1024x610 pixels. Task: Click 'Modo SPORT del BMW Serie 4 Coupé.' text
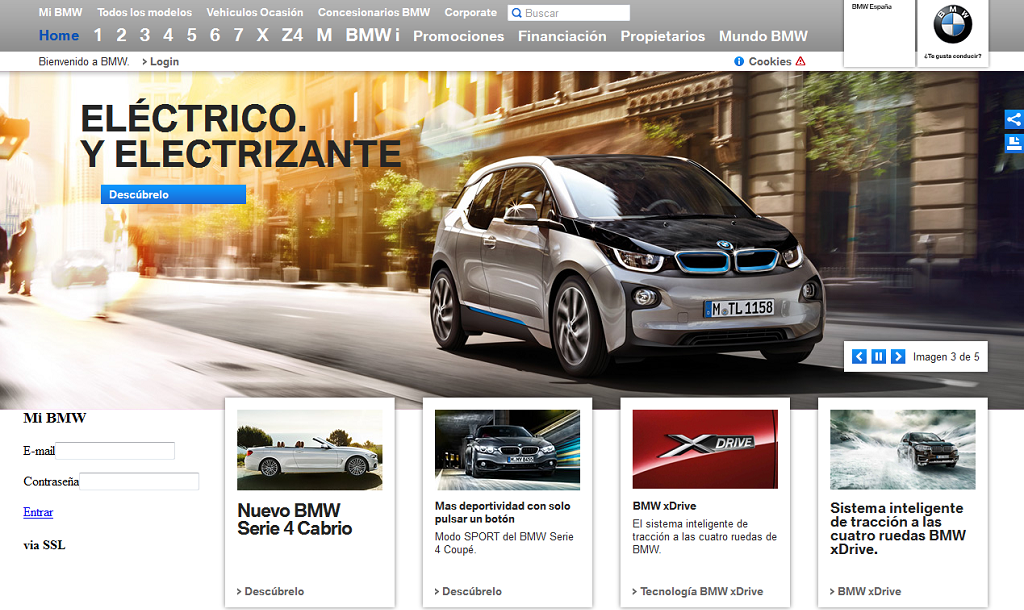click(x=504, y=543)
